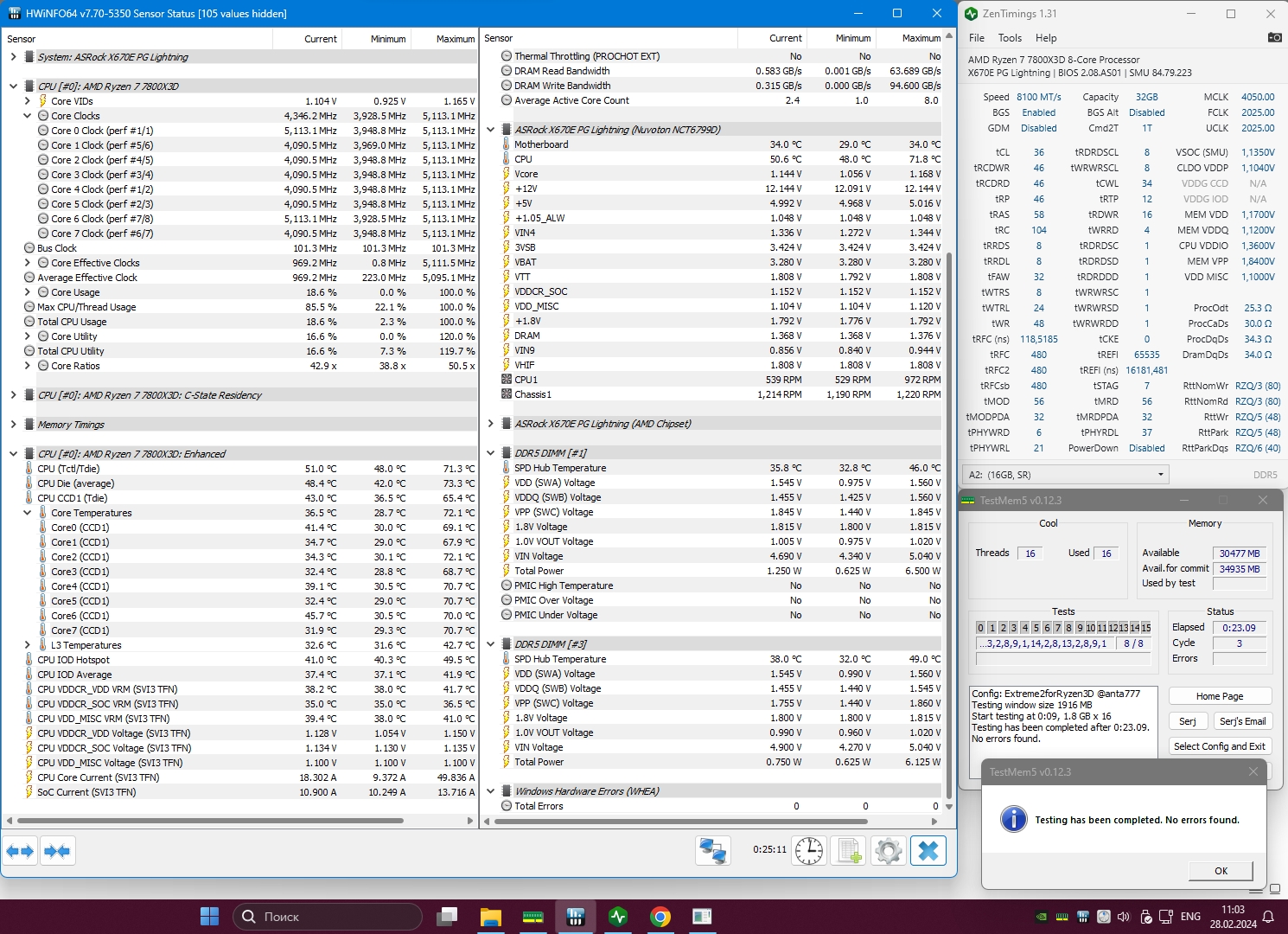Viewport: 1288px width, 934px height.
Task: Click the ZenTimings camera screenshot icon
Action: coord(1274,37)
